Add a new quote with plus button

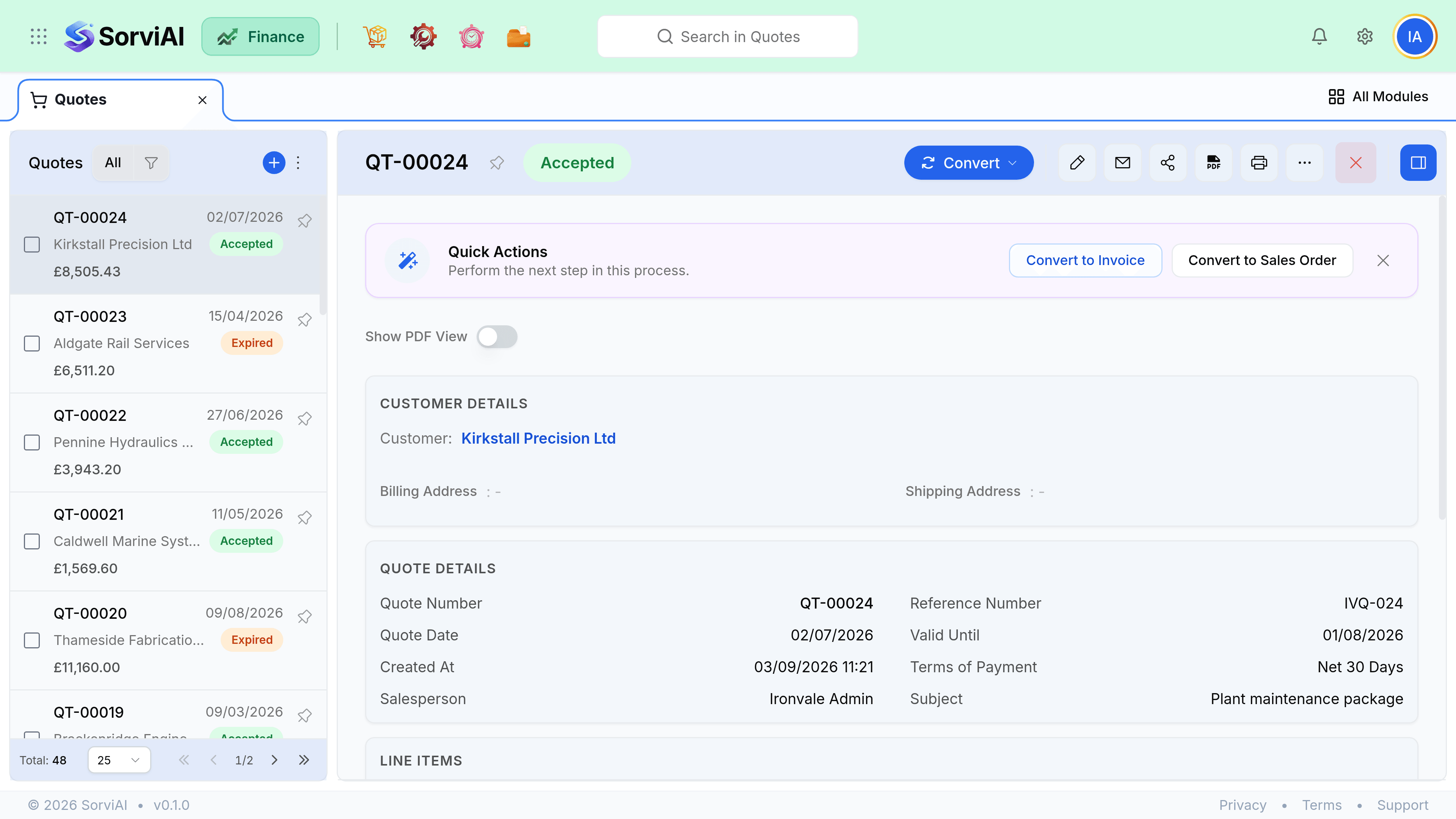click(x=274, y=163)
